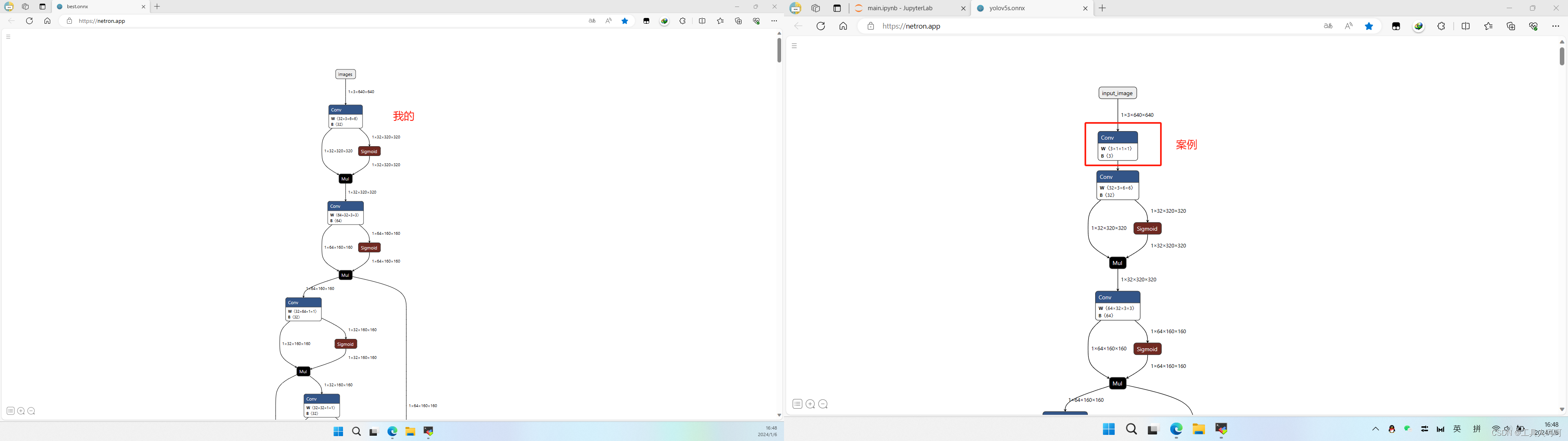Close the yolov5s.onnx tab
1568x441 pixels.
click(1085, 9)
